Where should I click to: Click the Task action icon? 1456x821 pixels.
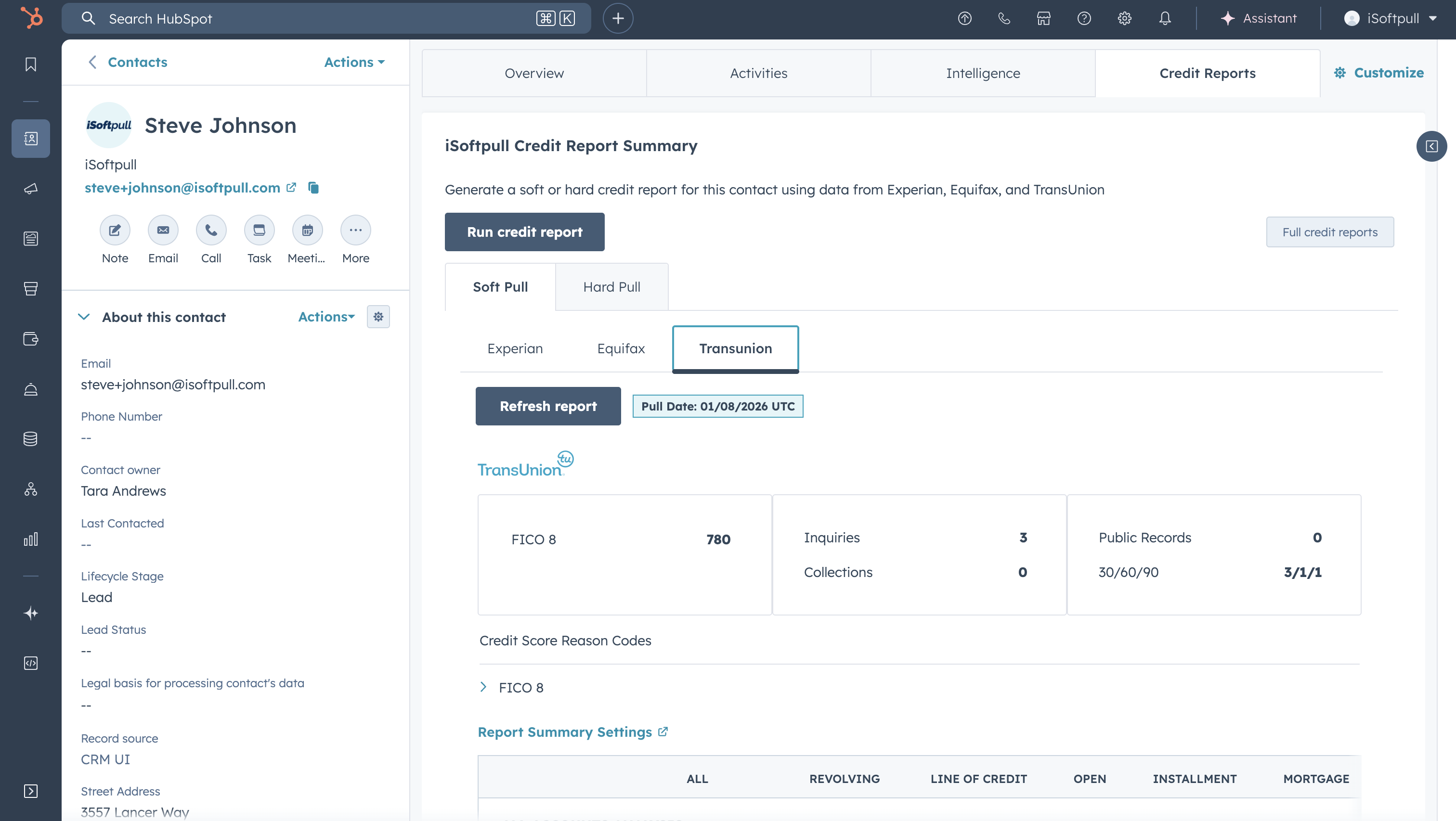tap(259, 230)
